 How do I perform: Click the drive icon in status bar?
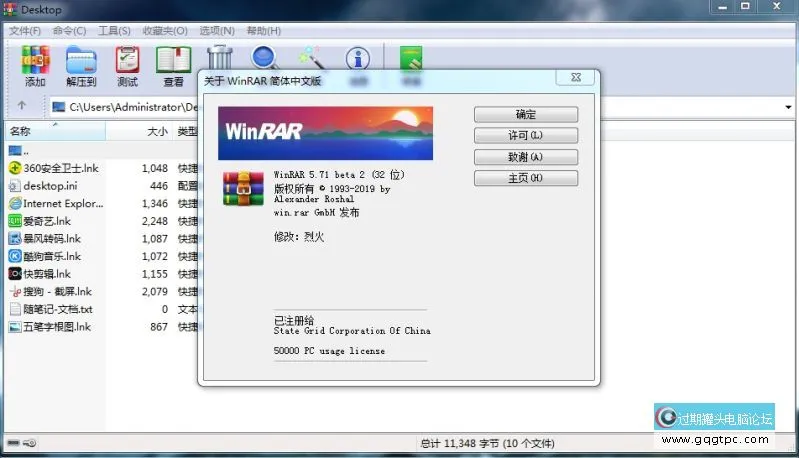click(x=13, y=443)
